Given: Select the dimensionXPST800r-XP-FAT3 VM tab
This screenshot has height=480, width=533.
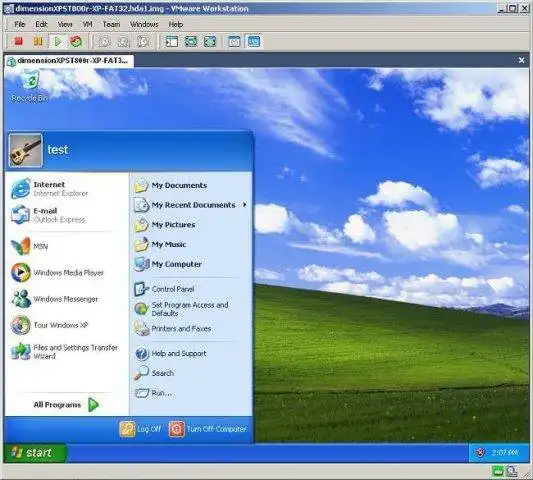Looking at the screenshot, I should click(x=69, y=61).
